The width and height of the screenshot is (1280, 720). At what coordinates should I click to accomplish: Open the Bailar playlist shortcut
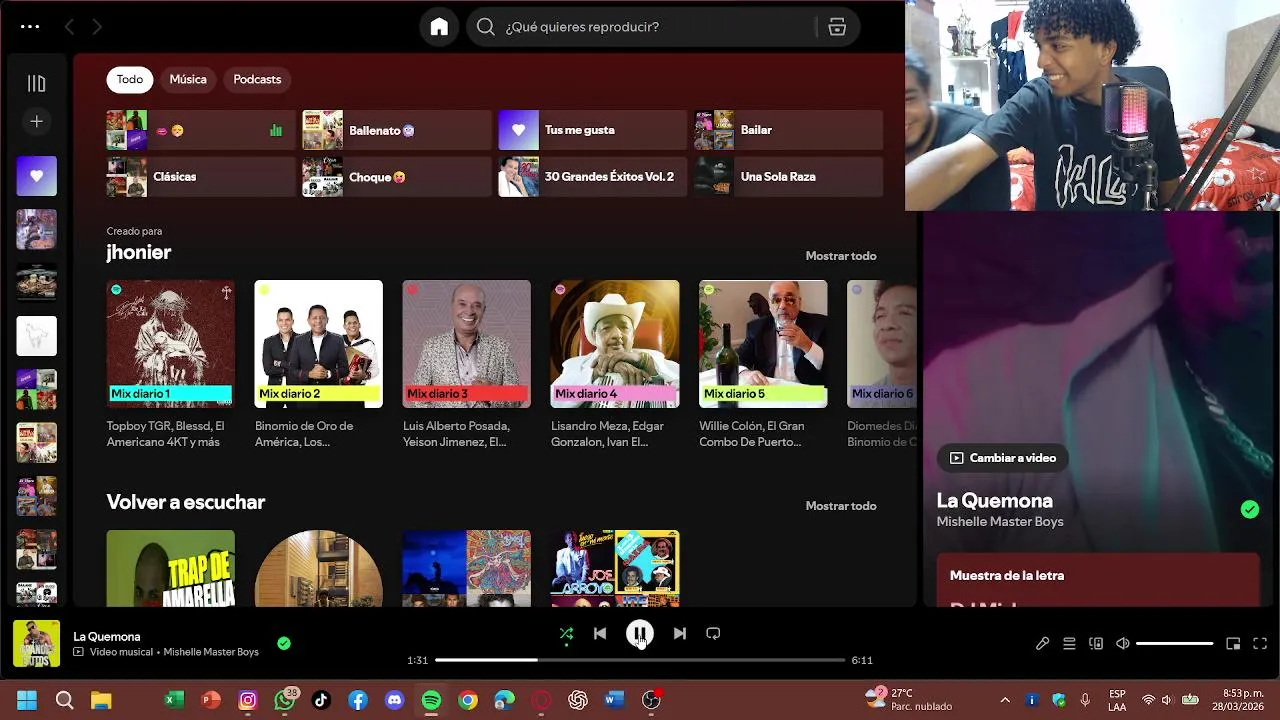pos(789,130)
